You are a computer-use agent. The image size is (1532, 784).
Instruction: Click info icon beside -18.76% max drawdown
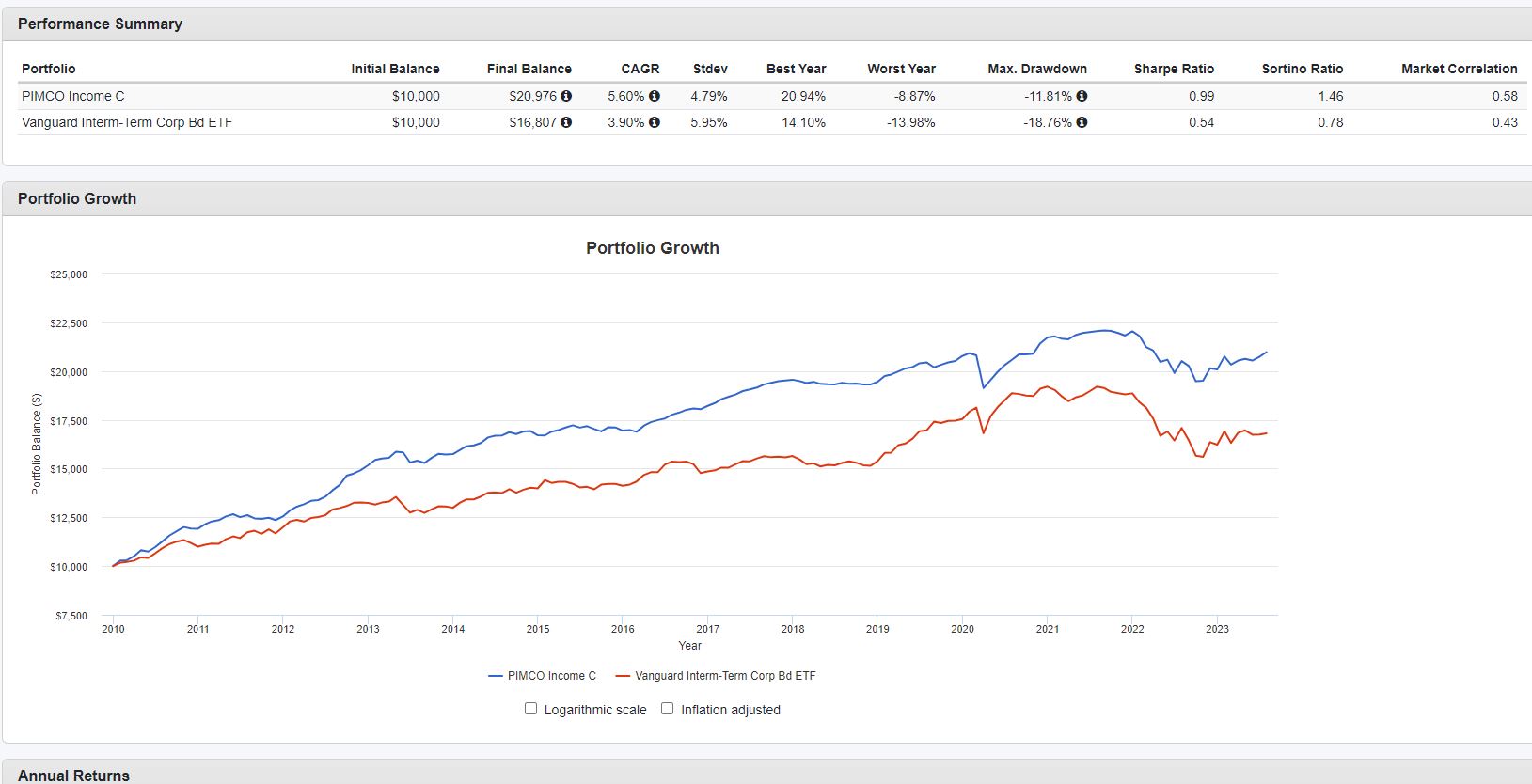click(x=1082, y=122)
